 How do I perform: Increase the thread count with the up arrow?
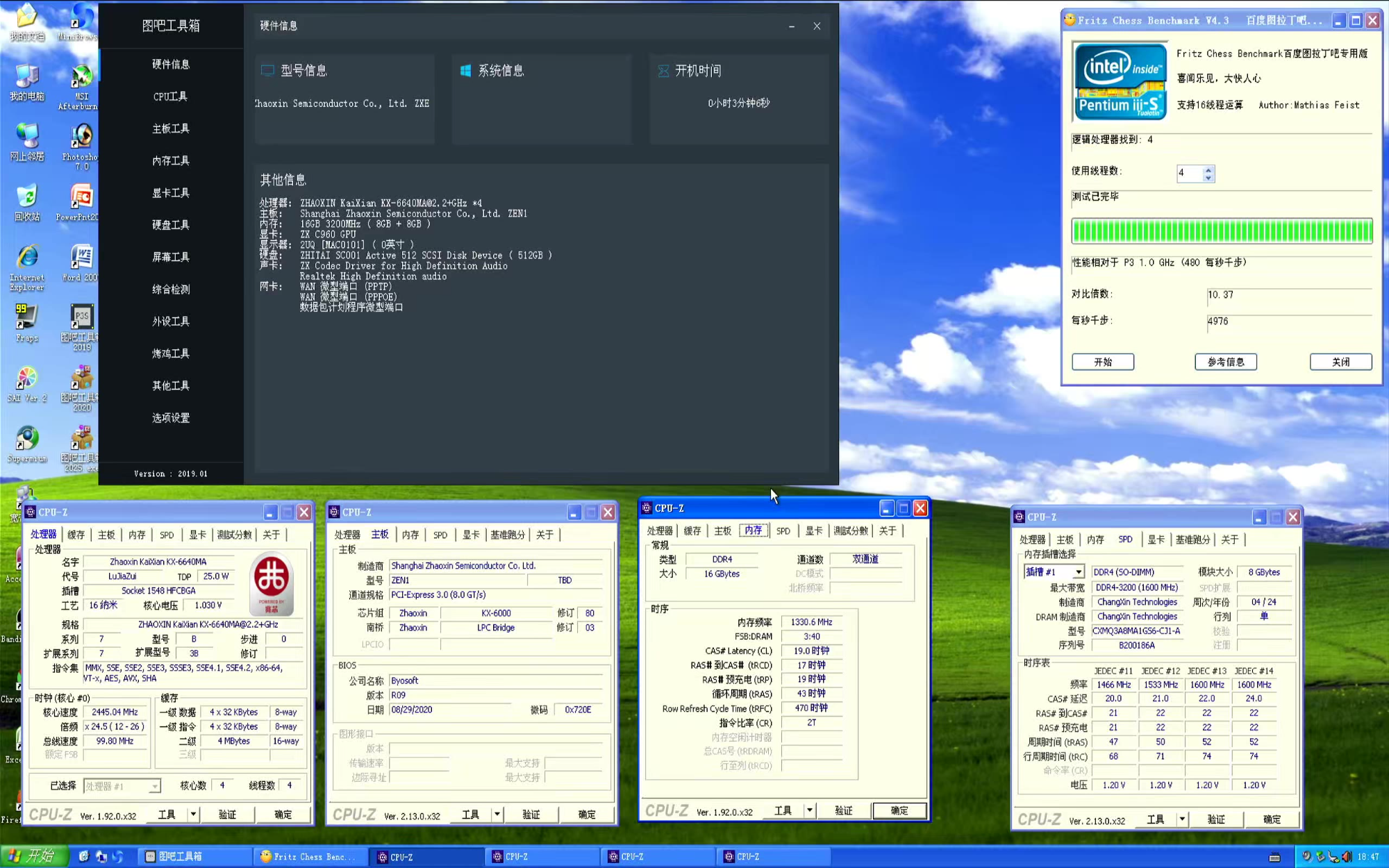coord(1208,169)
